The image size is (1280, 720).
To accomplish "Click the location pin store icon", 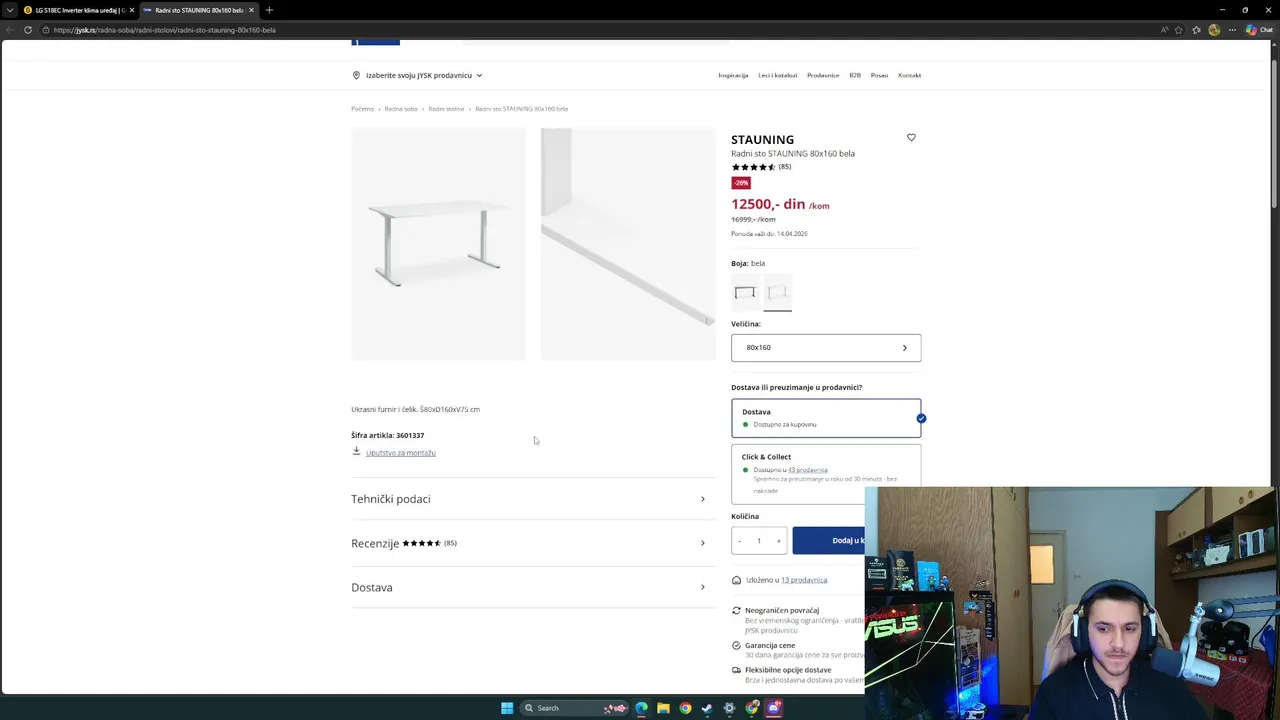I will (356, 75).
